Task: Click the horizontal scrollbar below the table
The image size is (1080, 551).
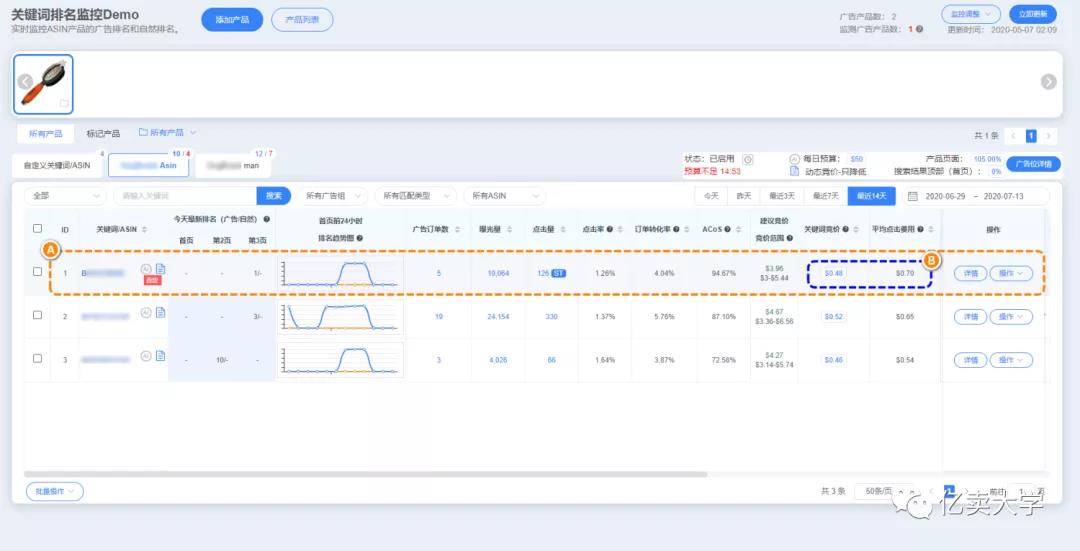Action: point(366,474)
